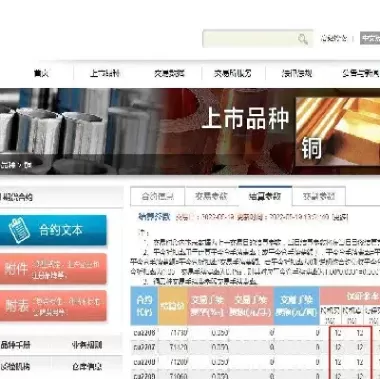Open the 上市品种 navigation menu

click(104, 73)
